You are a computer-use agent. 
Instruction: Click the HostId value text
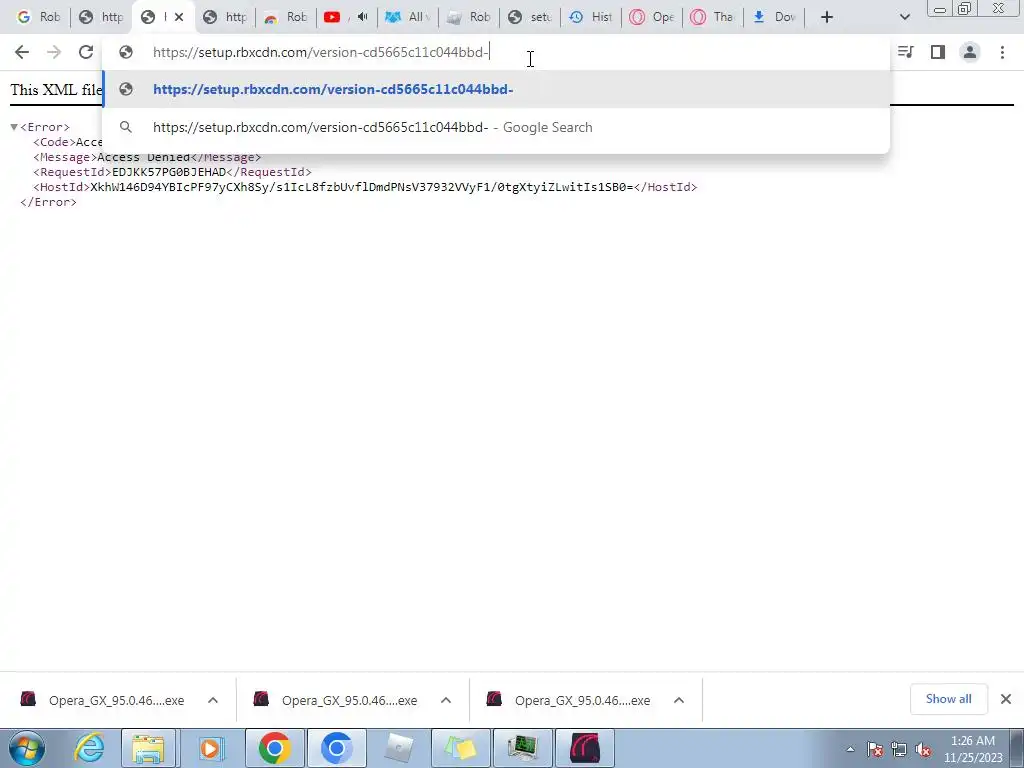click(x=361, y=187)
